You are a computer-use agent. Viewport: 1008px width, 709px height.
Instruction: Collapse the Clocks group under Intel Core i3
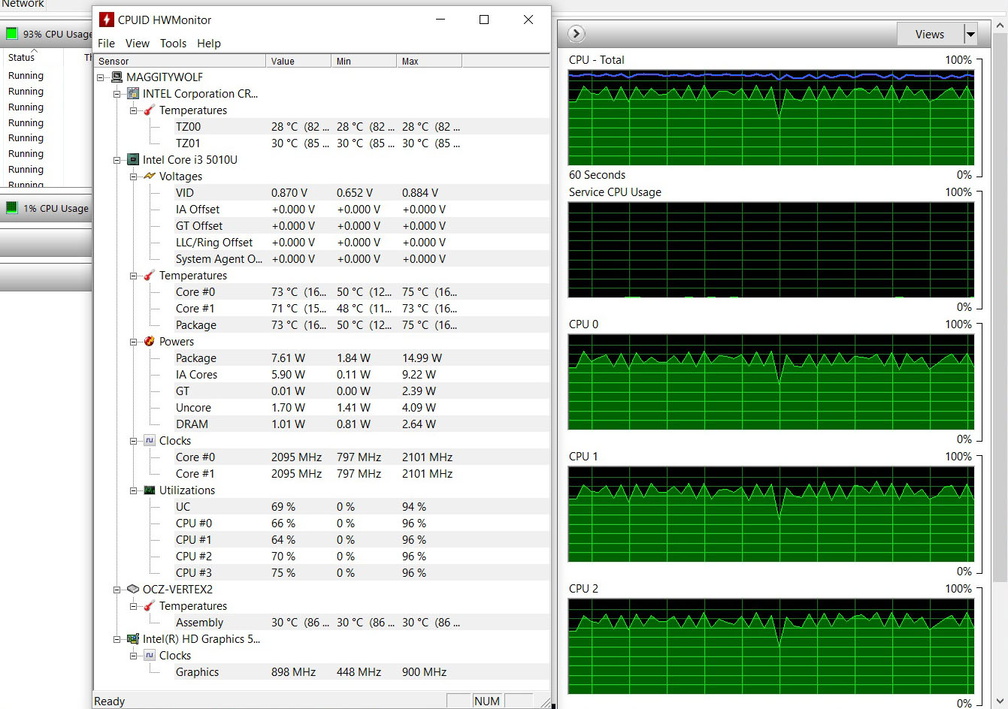tap(134, 441)
